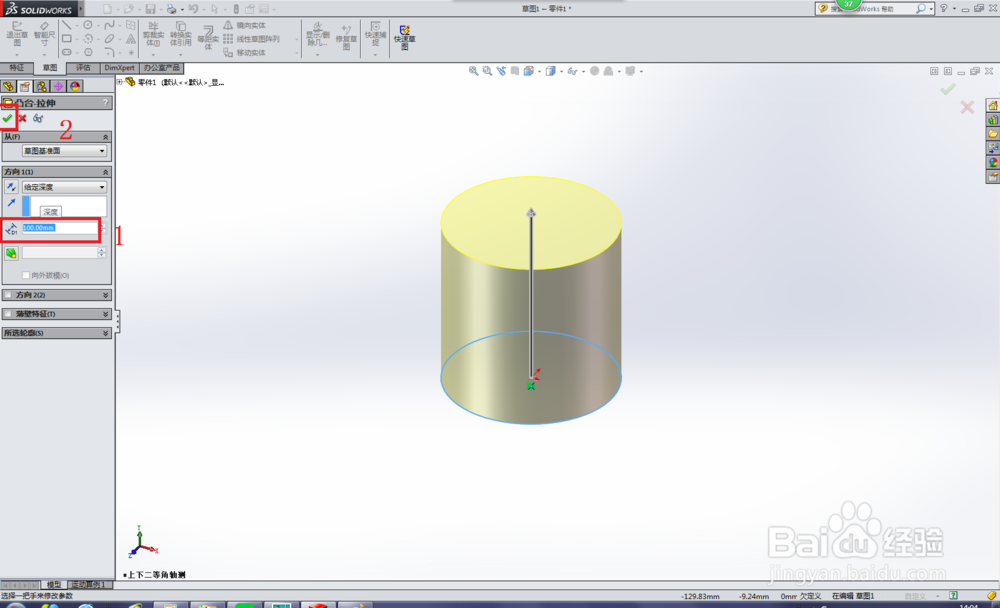Click the depth field spinner arrows
This screenshot has width=1000, height=608.
click(x=101, y=228)
